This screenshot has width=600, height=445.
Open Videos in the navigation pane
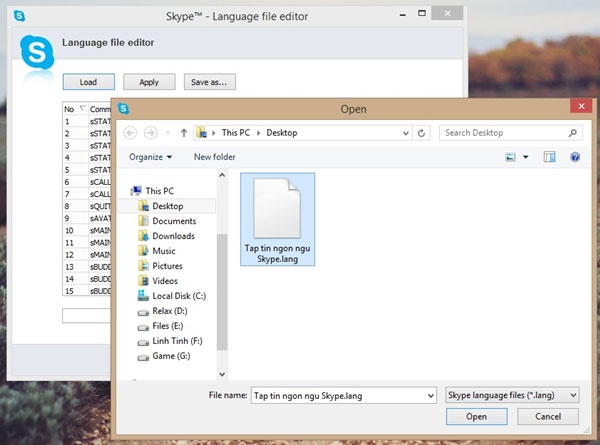[x=158, y=280]
